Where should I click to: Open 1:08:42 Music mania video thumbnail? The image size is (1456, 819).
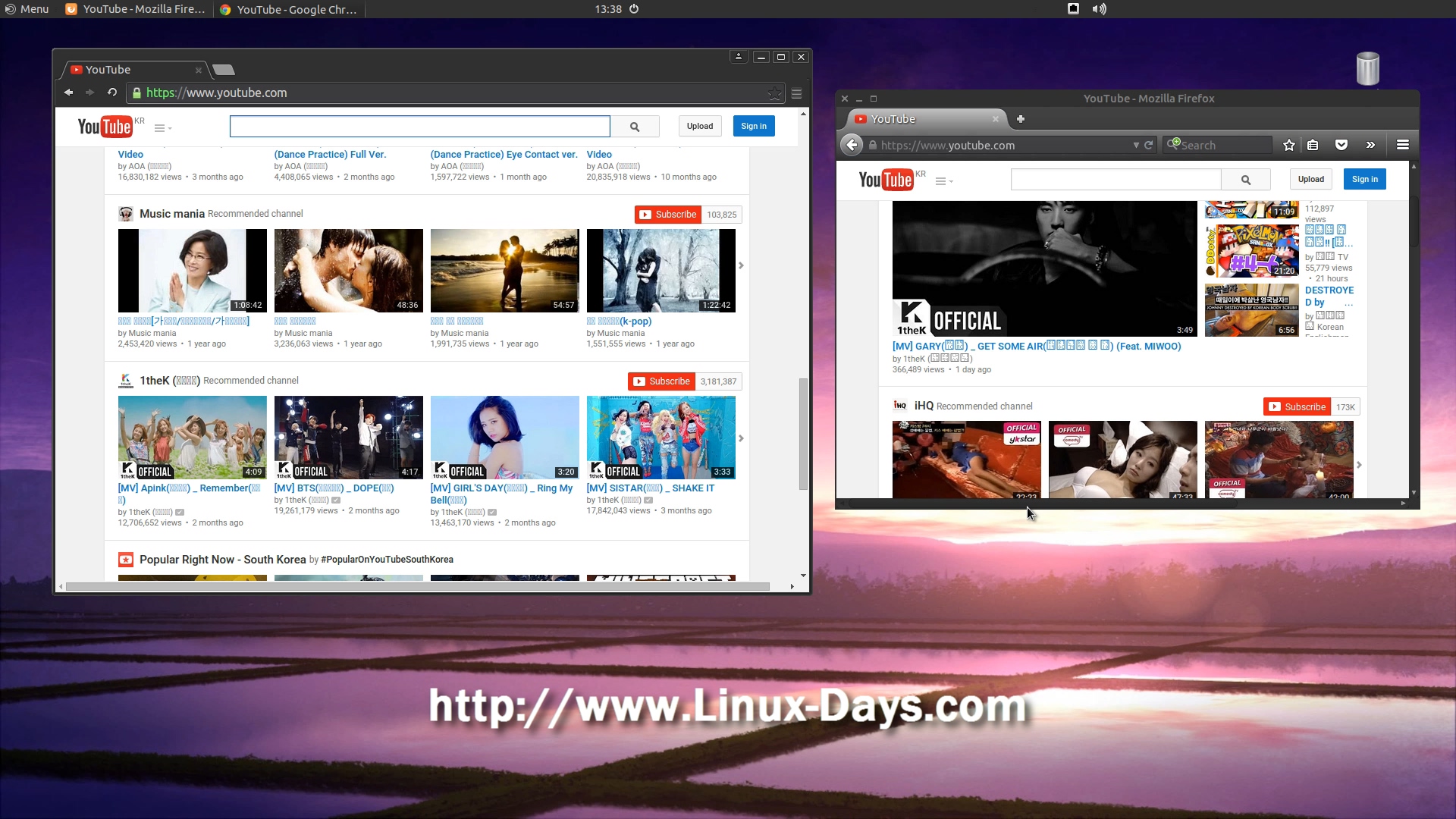click(x=193, y=271)
